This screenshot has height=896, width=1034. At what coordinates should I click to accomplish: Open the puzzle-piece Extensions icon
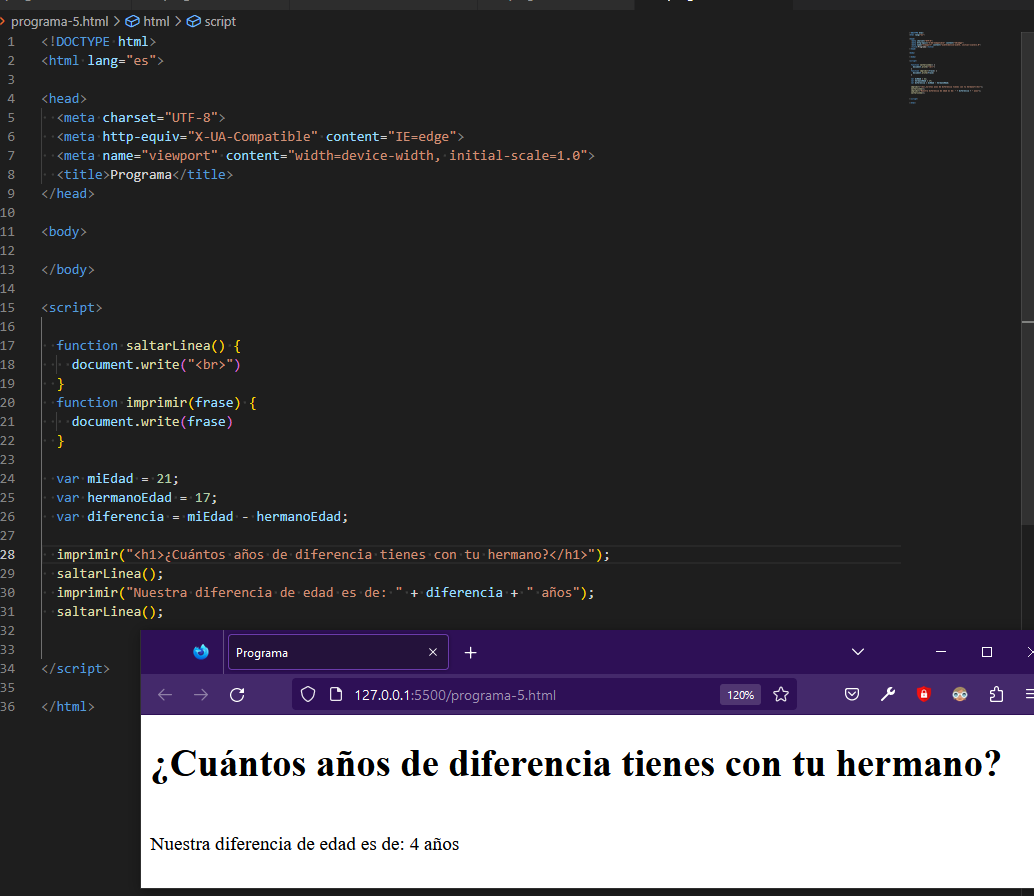tap(994, 694)
